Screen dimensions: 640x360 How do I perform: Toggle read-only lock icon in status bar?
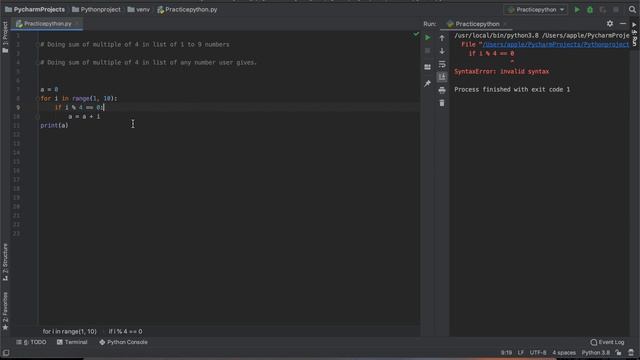pyautogui.click(x=619, y=353)
